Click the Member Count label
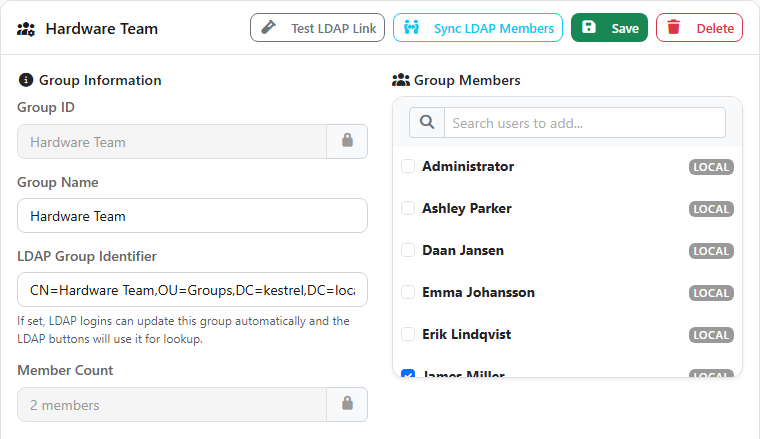 65,370
